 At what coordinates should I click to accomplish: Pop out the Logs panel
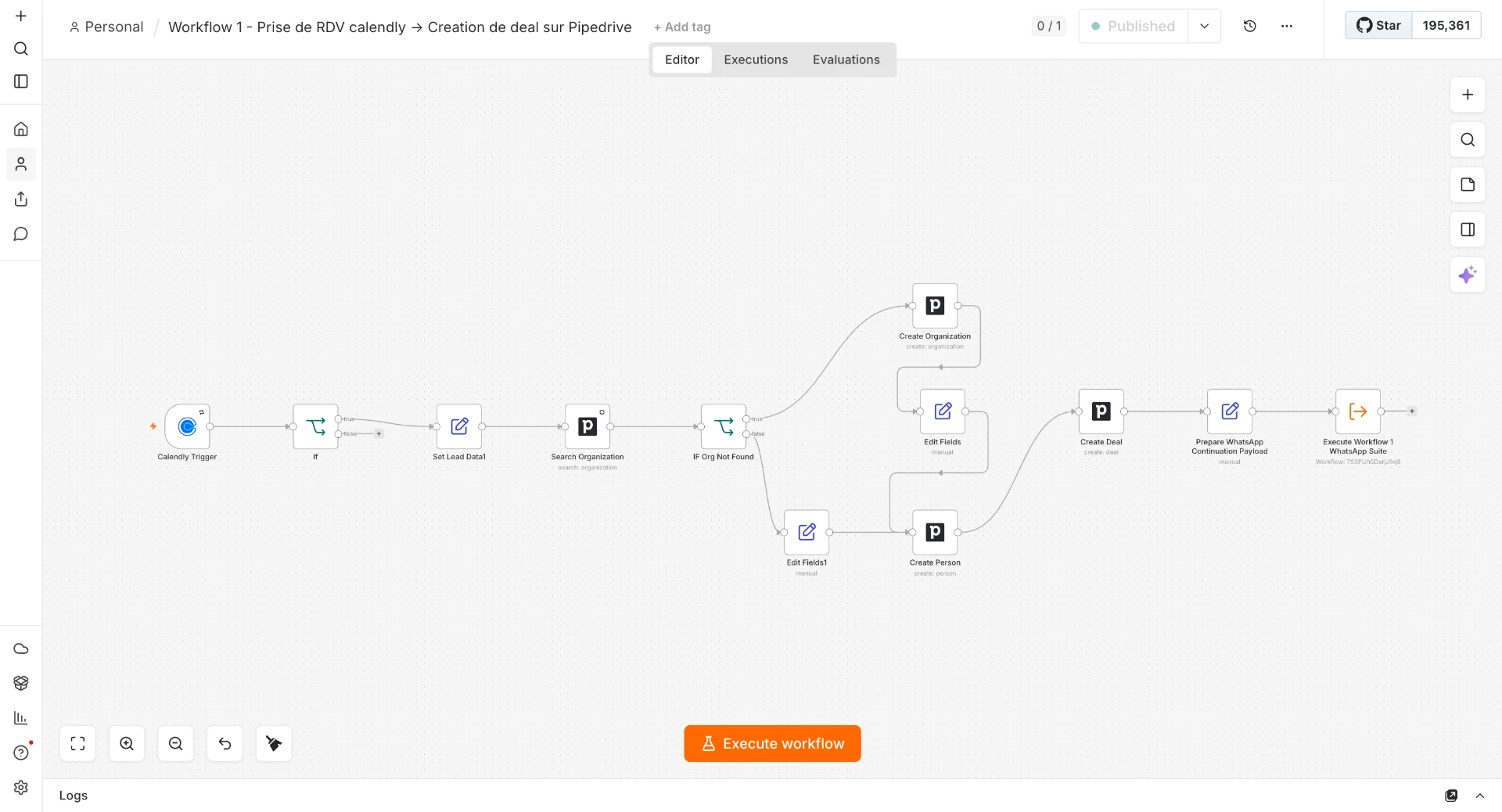pyautogui.click(x=1451, y=796)
